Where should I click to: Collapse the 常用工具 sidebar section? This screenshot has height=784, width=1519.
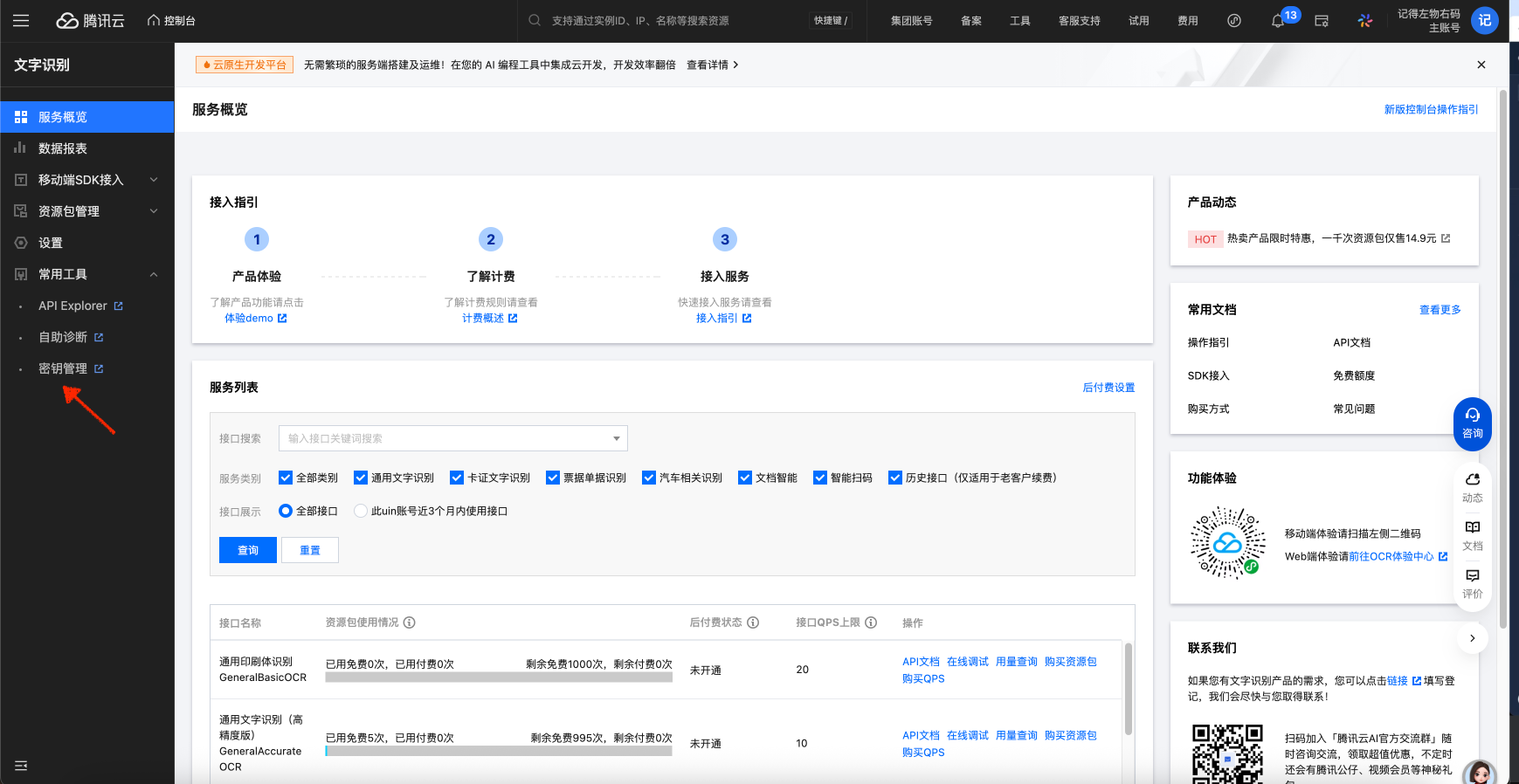pos(87,274)
